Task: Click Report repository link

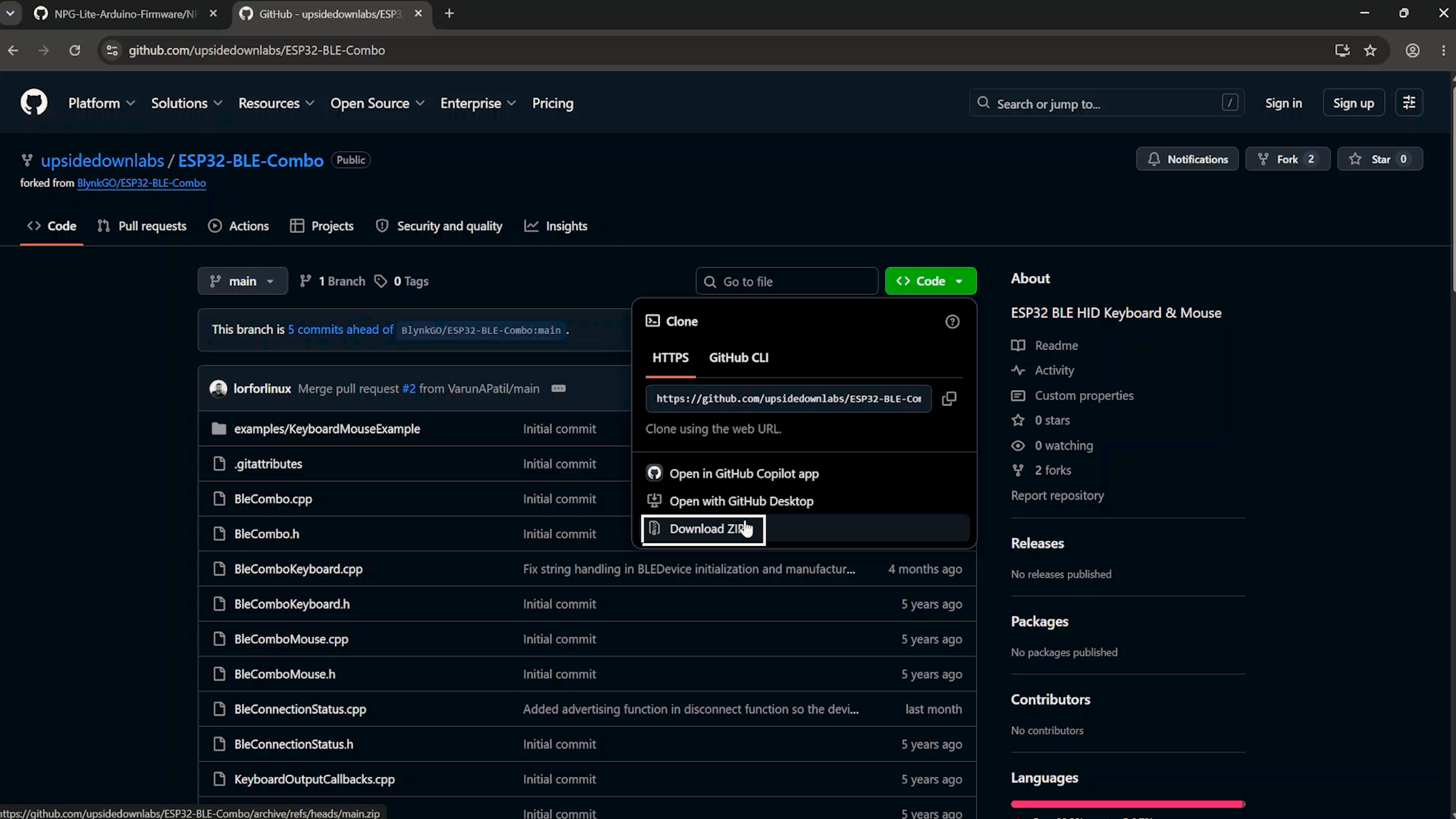Action: pos(1057,496)
